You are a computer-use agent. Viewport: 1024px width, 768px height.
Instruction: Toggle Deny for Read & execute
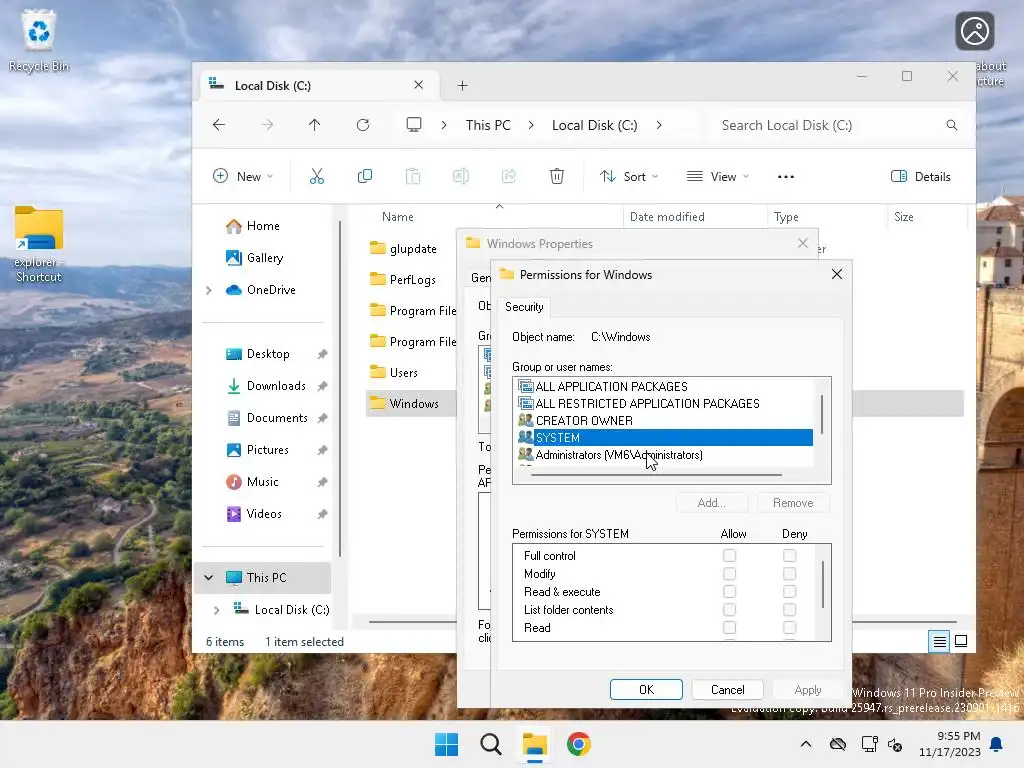[790, 592]
